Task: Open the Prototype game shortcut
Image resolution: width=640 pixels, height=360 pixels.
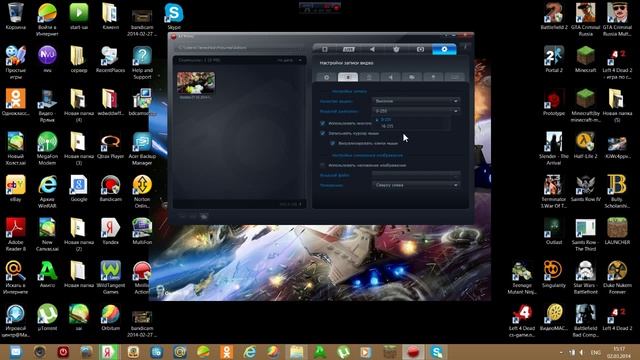Action: pos(554,102)
